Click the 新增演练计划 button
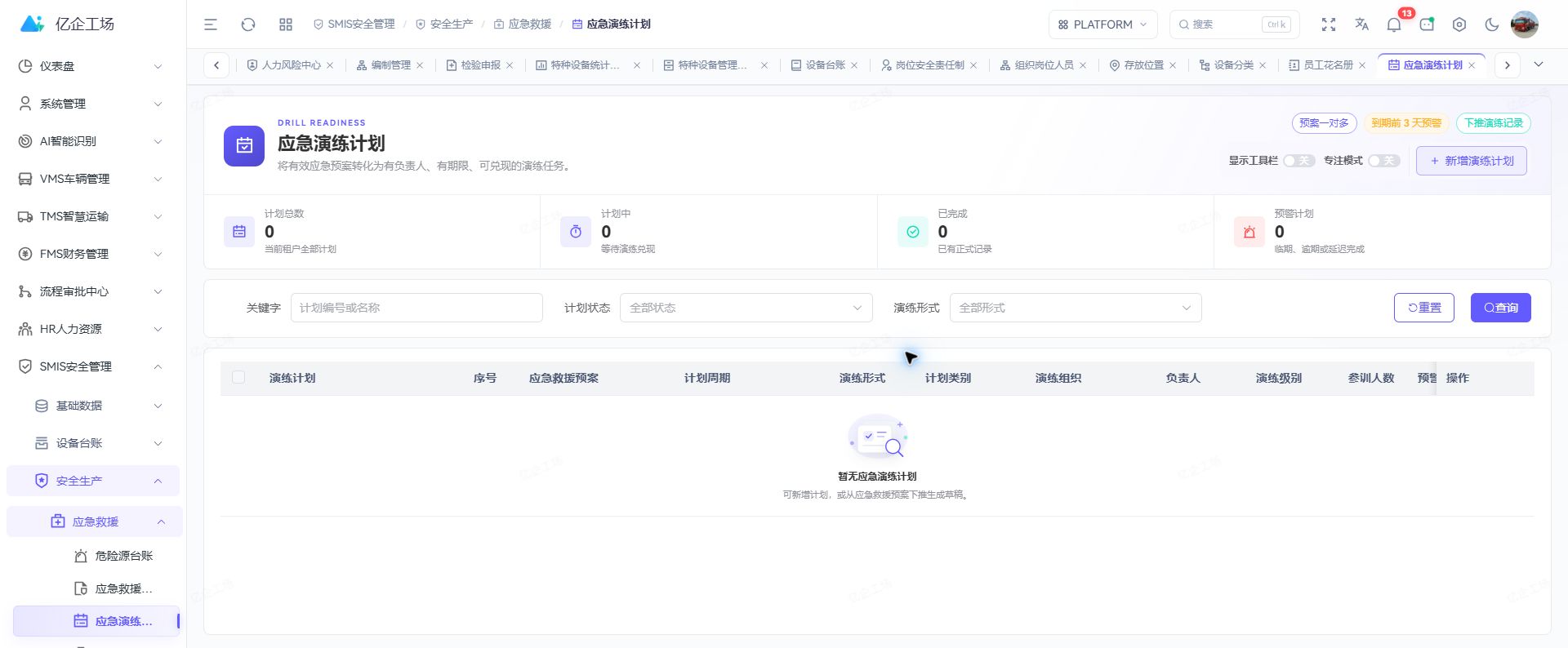The width and height of the screenshot is (1568, 648). point(1472,161)
